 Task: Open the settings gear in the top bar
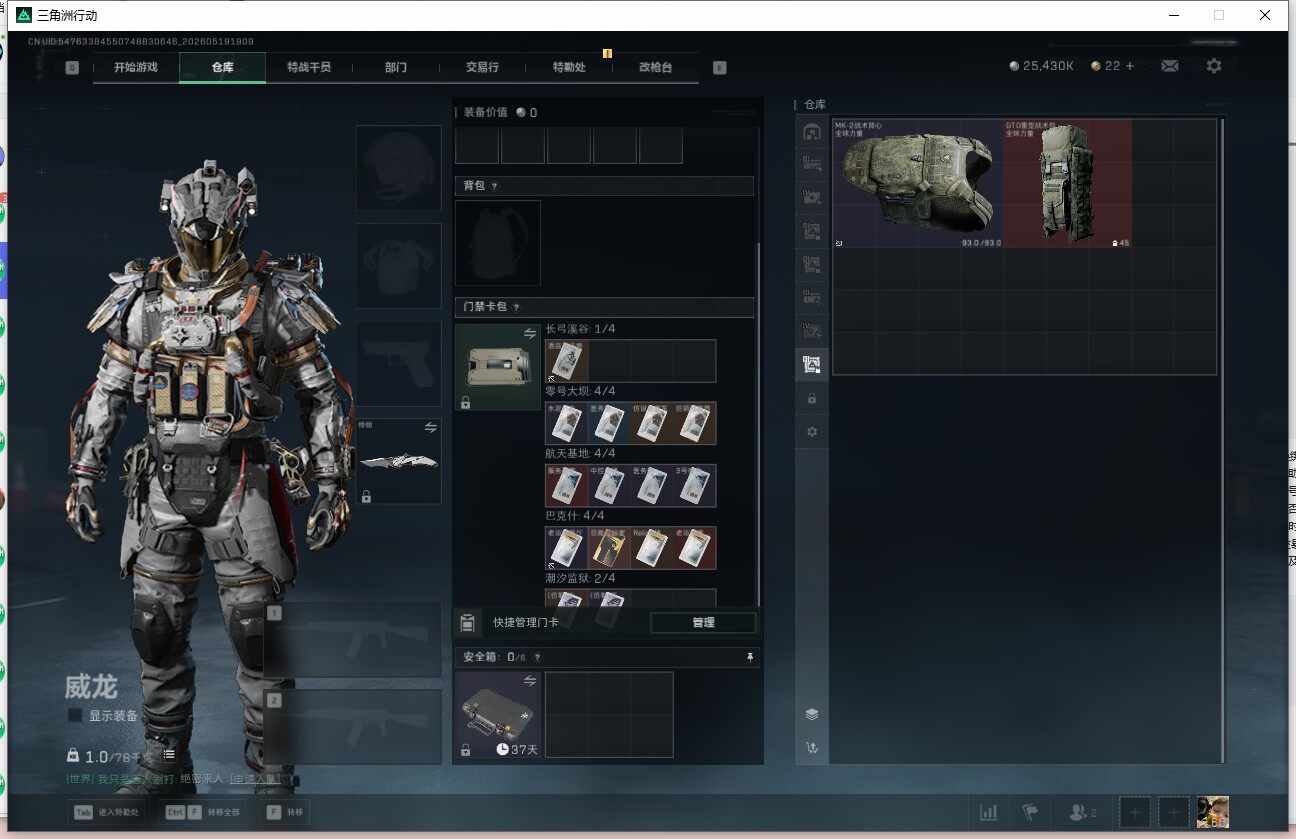[x=1214, y=66]
